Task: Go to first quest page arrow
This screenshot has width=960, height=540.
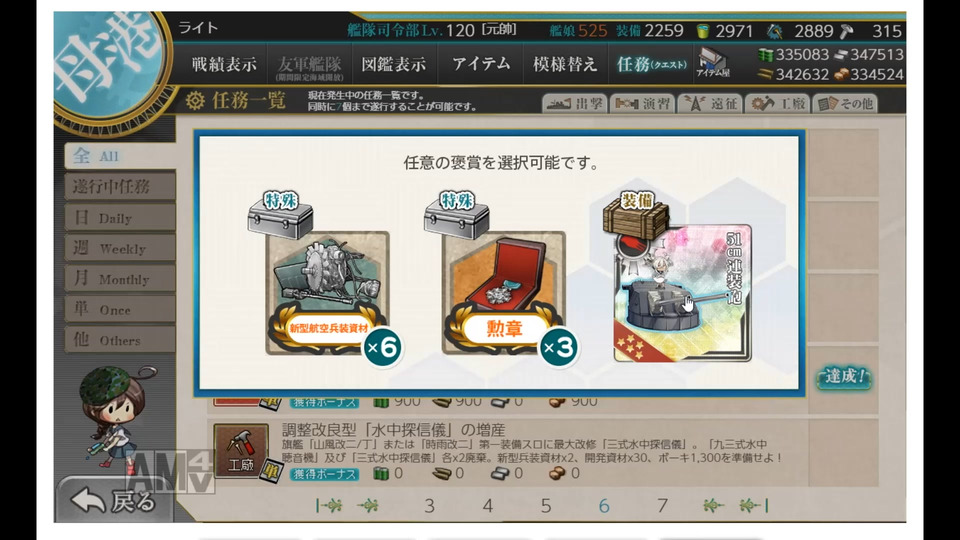Action: click(329, 505)
